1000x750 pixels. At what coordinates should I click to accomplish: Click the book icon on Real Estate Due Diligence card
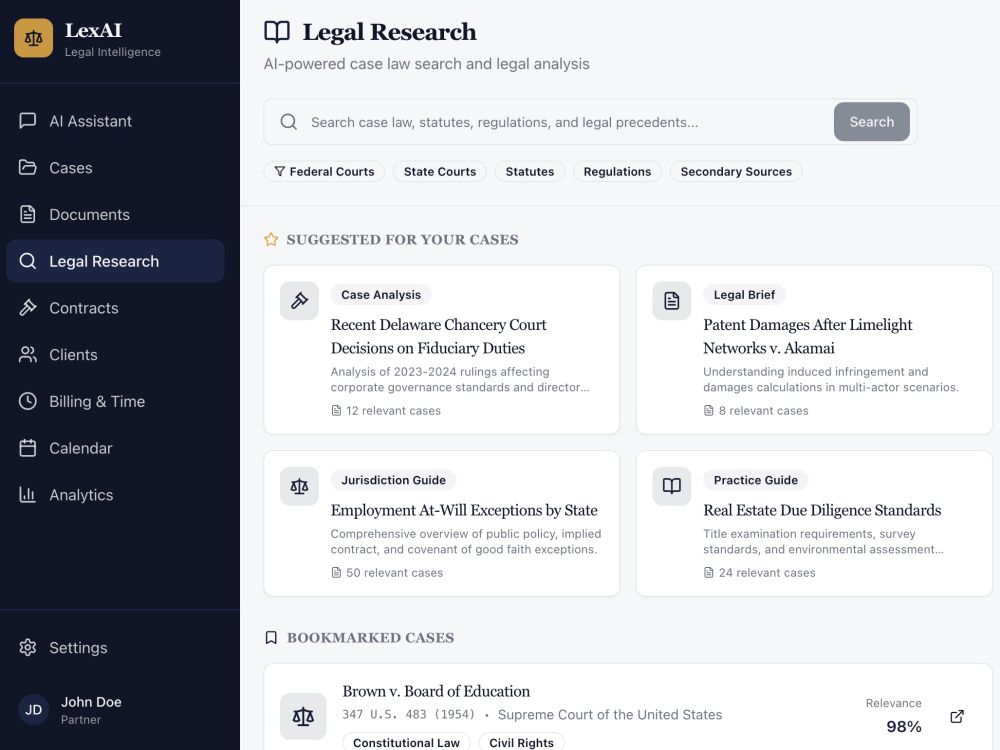(x=672, y=486)
